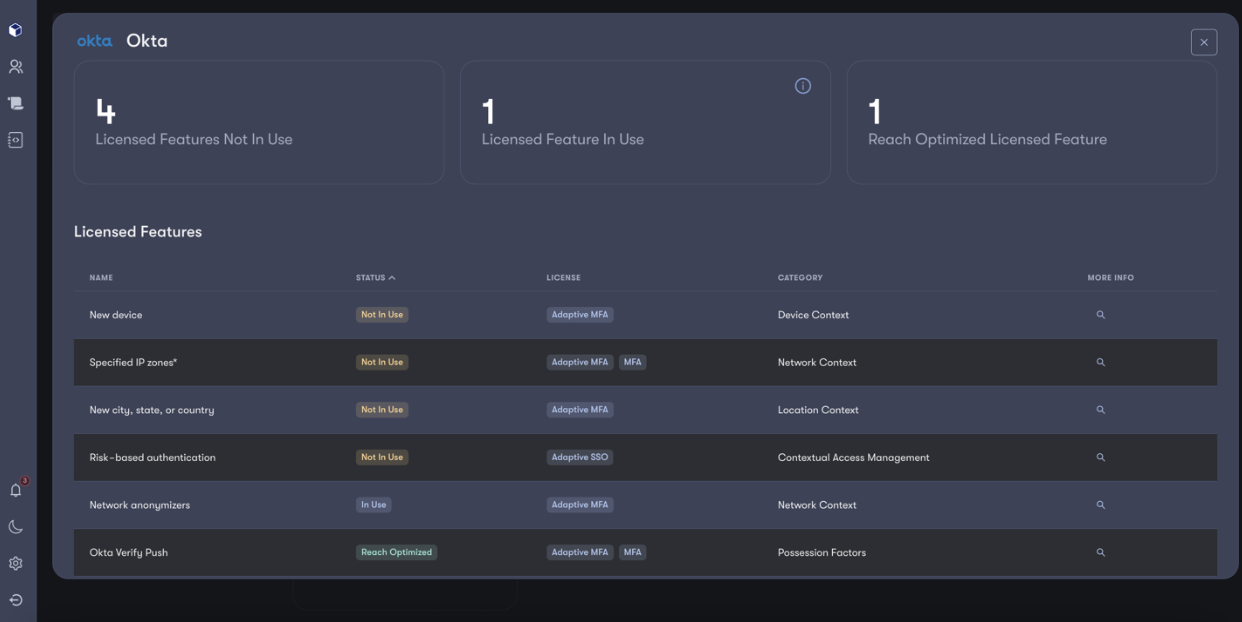Click MFA tag in Specified IP zones row
This screenshot has width=1242, height=622.
tap(632, 362)
